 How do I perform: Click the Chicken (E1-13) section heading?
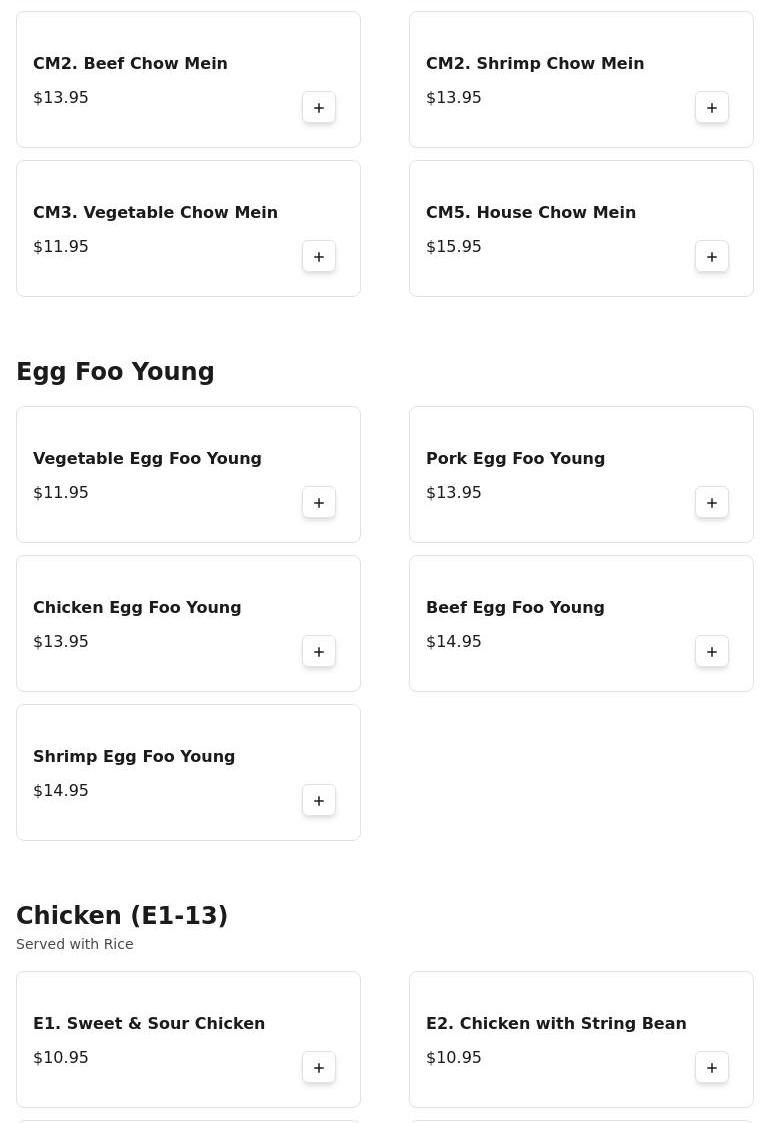click(122, 916)
